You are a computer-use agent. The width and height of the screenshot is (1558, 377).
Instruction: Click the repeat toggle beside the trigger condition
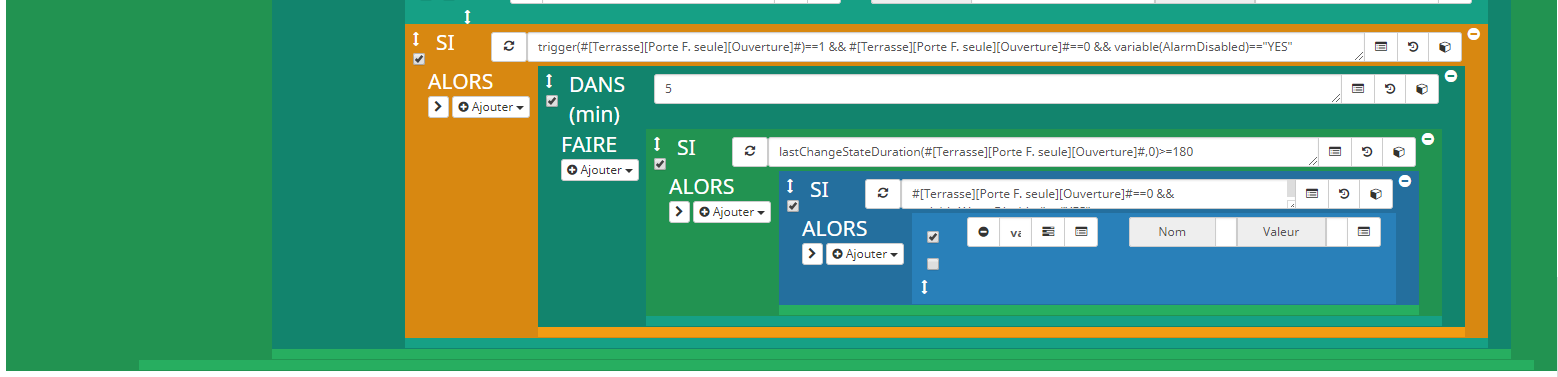(509, 47)
